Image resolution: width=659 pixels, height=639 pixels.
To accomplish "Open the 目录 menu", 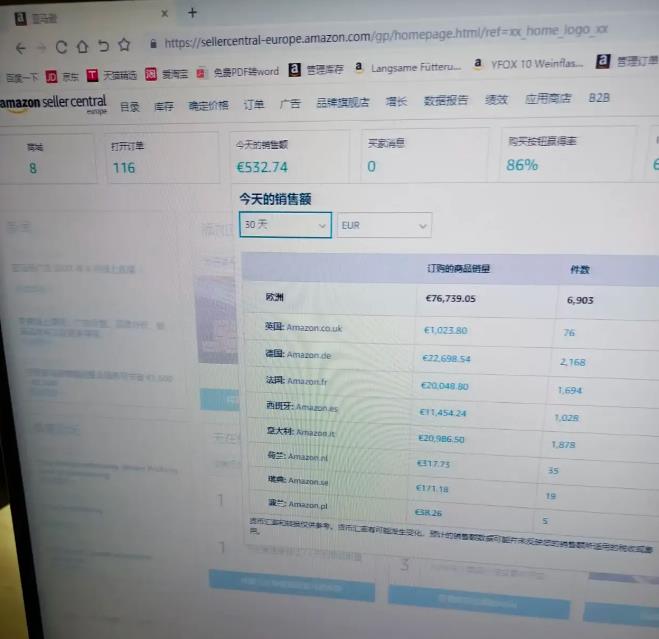I will [129, 107].
